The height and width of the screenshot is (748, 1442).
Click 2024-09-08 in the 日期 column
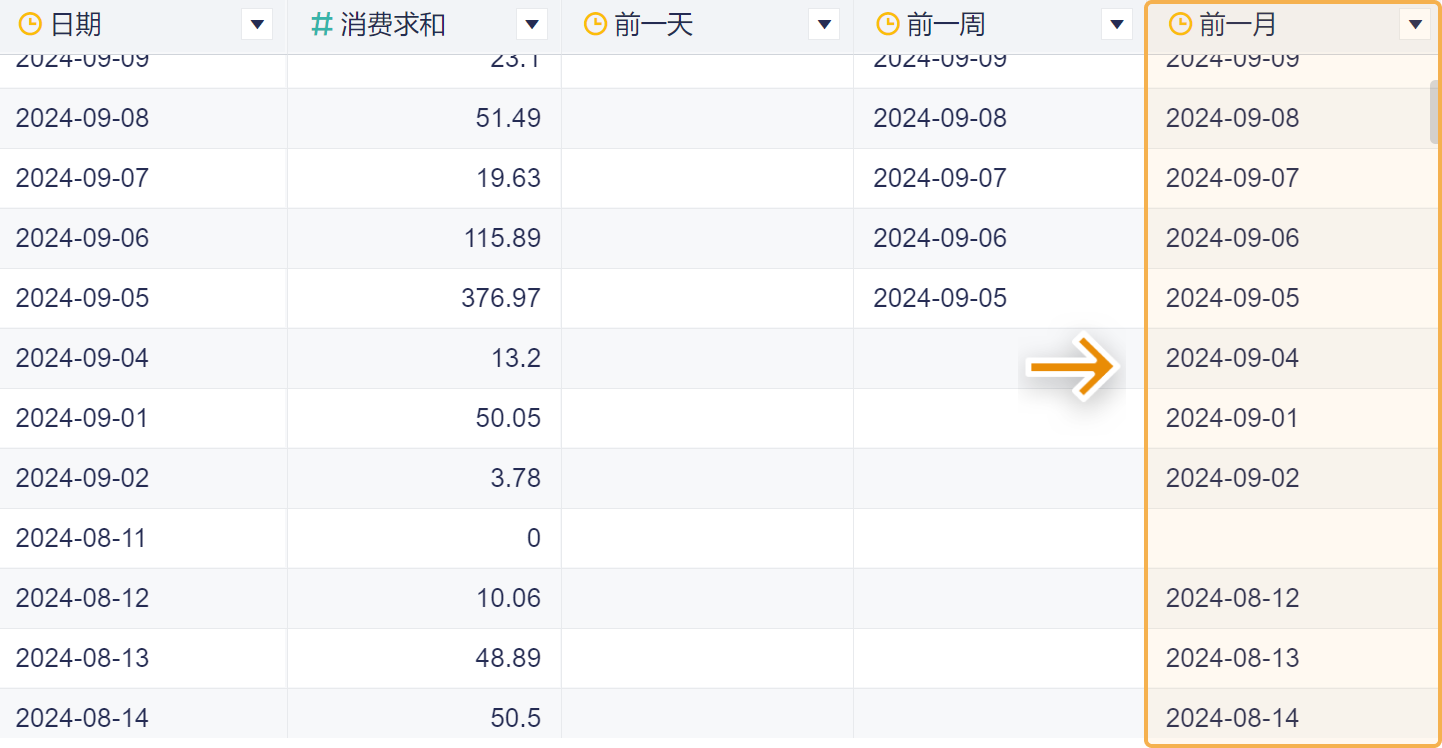point(82,118)
